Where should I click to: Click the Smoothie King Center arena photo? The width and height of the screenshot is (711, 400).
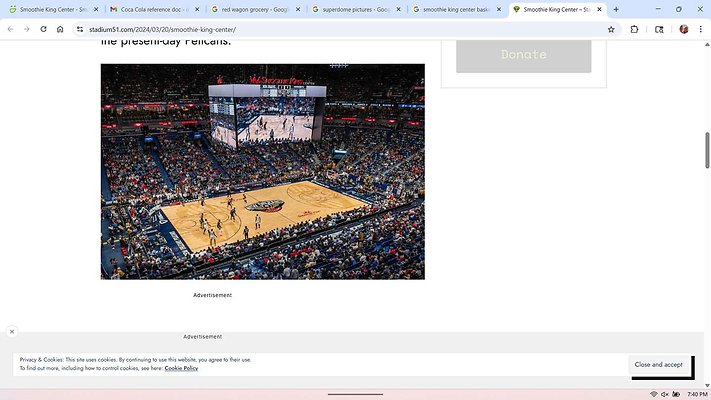[x=262, y=171]
